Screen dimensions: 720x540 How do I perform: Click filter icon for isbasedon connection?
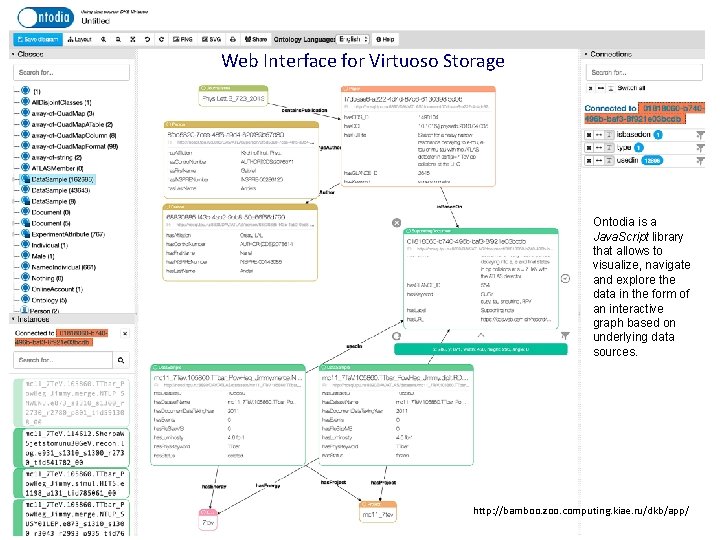700,135
